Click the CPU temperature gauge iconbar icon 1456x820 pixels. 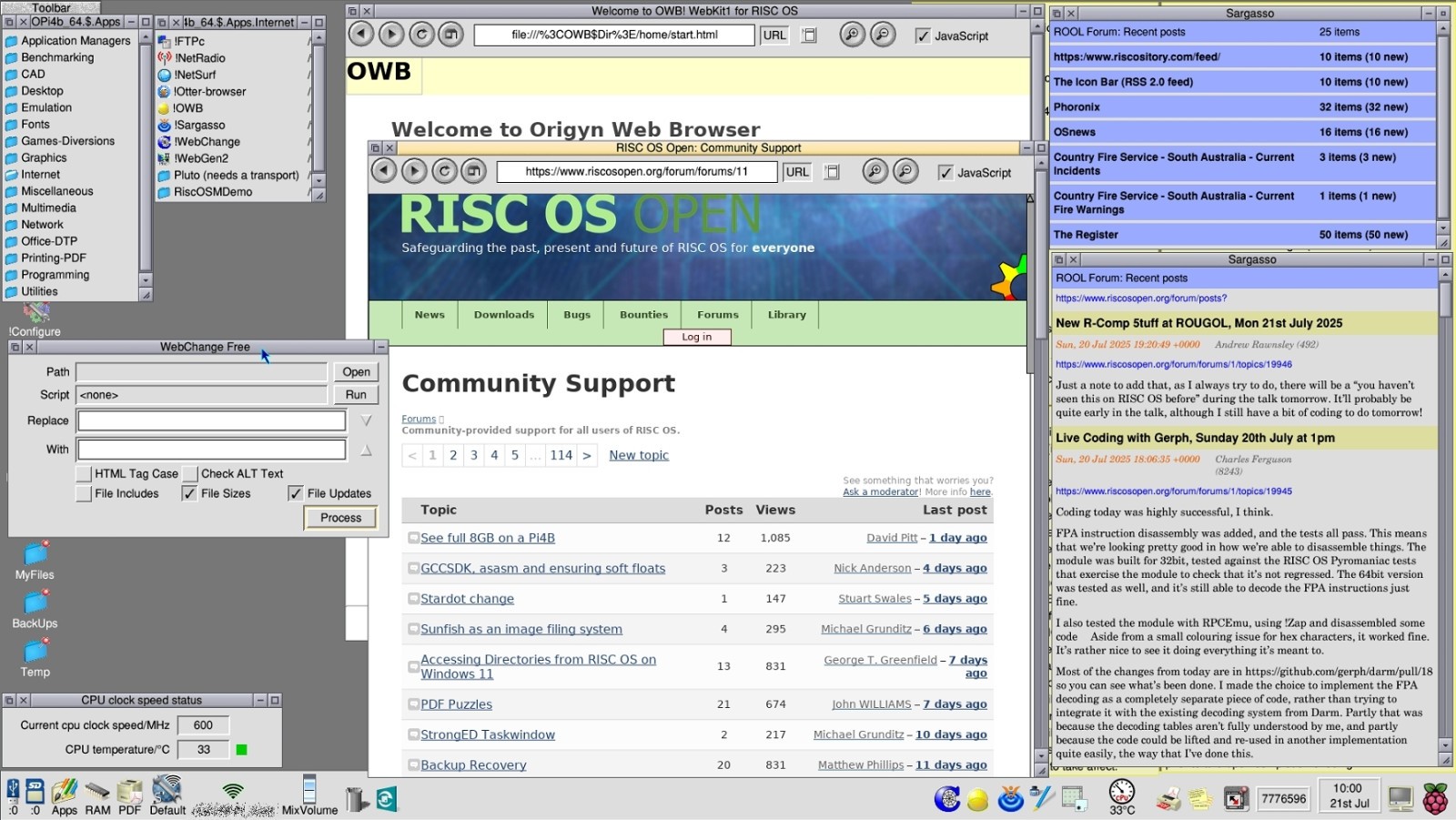[x=1122, y=796]
